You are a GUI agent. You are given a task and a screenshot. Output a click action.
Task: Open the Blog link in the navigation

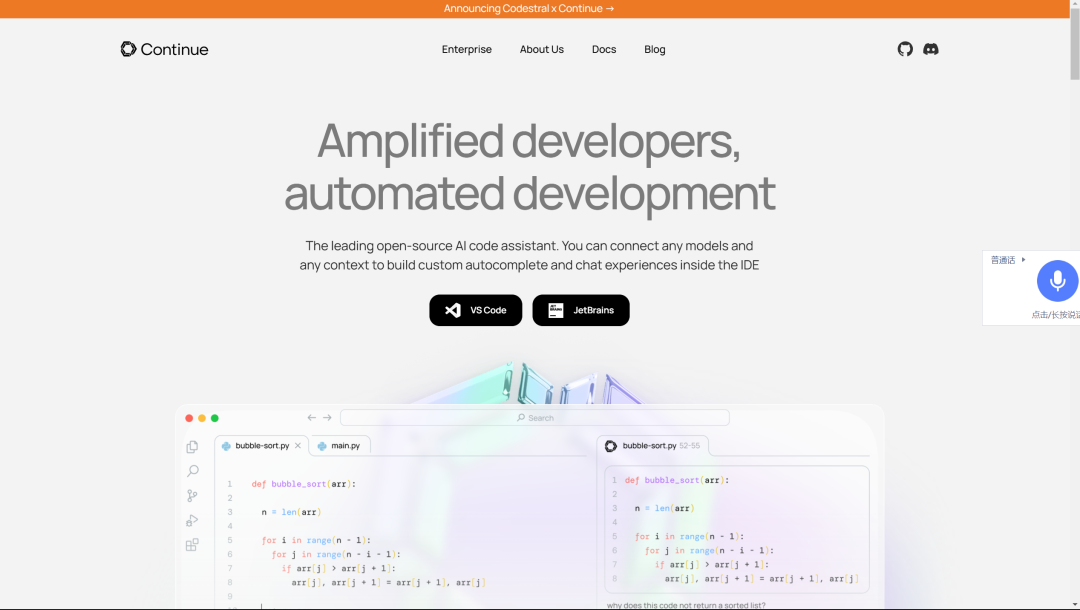click(654, 49)
